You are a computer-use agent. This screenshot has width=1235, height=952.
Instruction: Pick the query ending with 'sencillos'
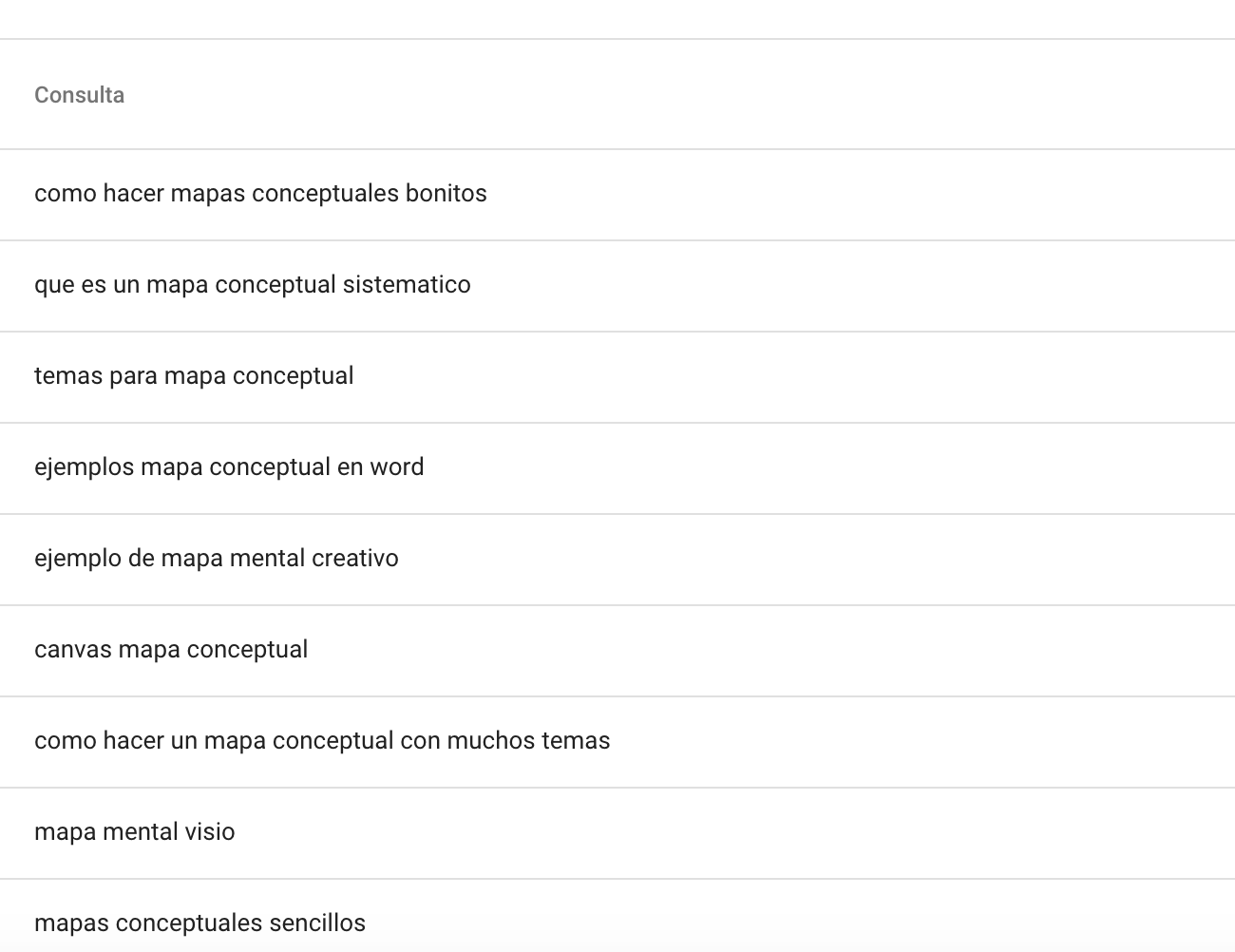617,916
